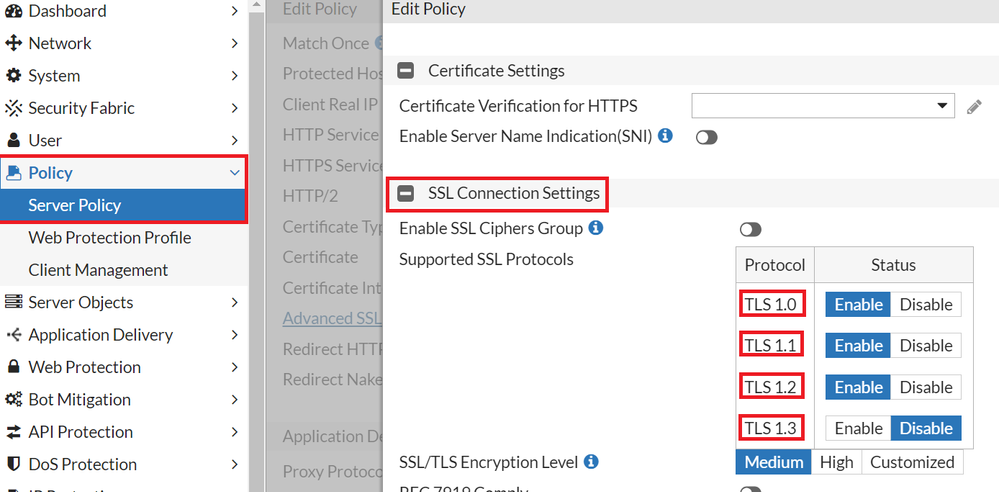This screenshot has height=492, width=999.
Task: Expand the Web Protection menu chevron
Action: click(x=234, y=367)
